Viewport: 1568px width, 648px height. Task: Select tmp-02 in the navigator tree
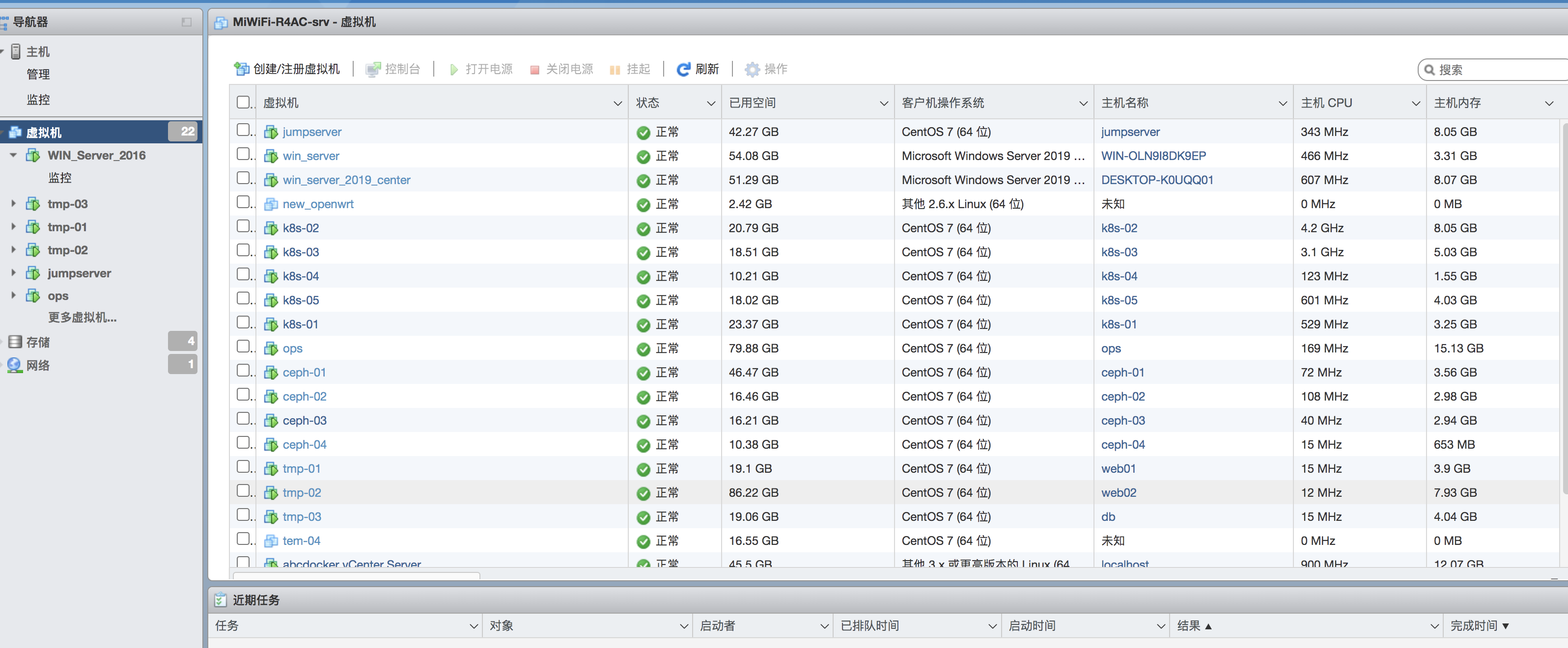point(68,250)
